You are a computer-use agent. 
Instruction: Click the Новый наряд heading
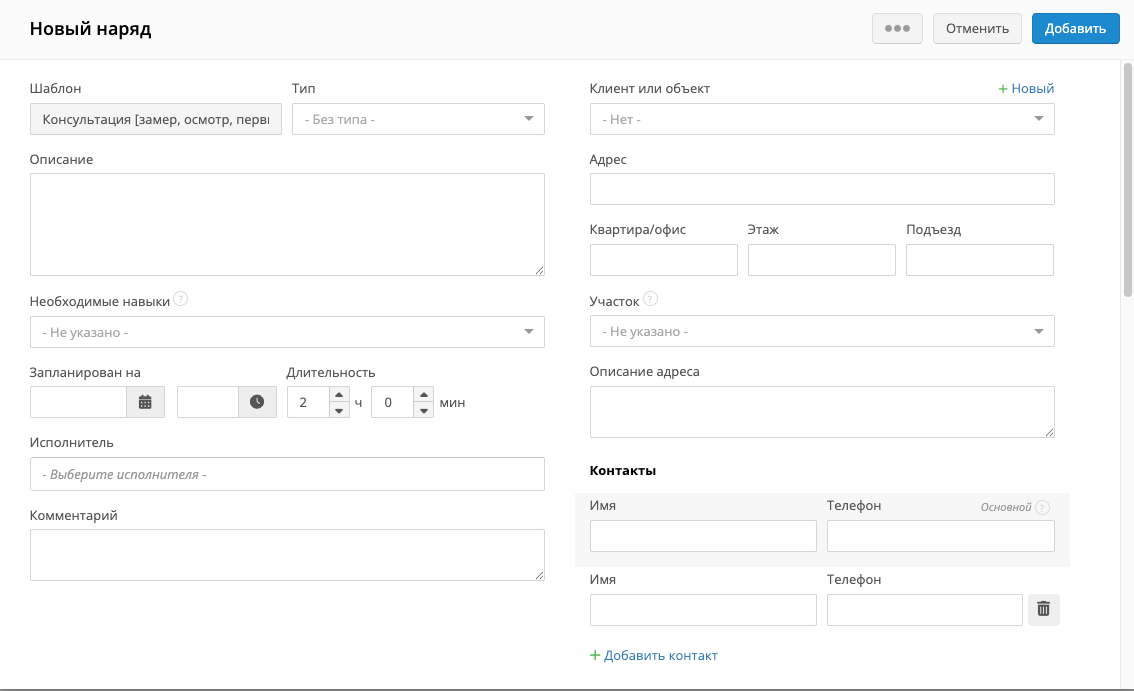point(90,29)
